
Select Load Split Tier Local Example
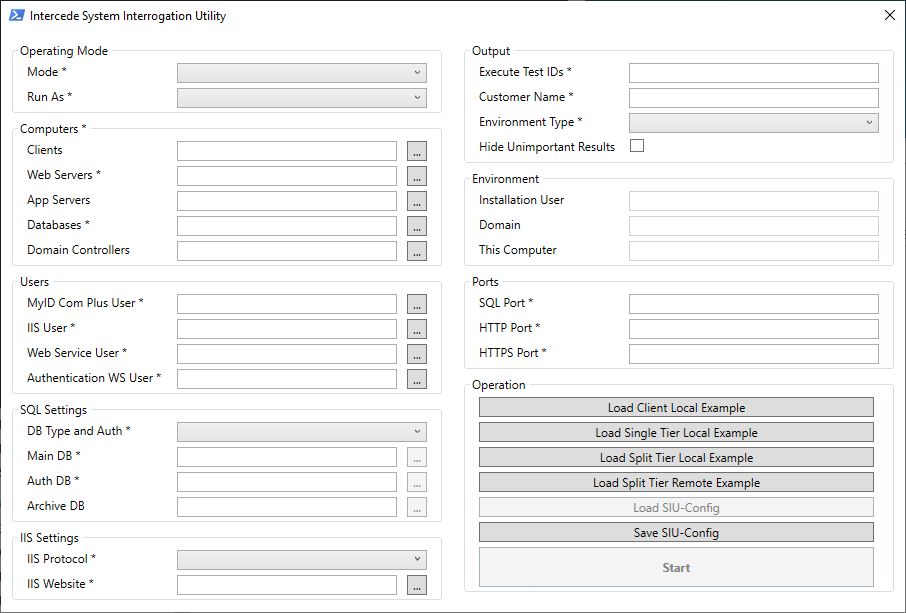click(676, 458)
